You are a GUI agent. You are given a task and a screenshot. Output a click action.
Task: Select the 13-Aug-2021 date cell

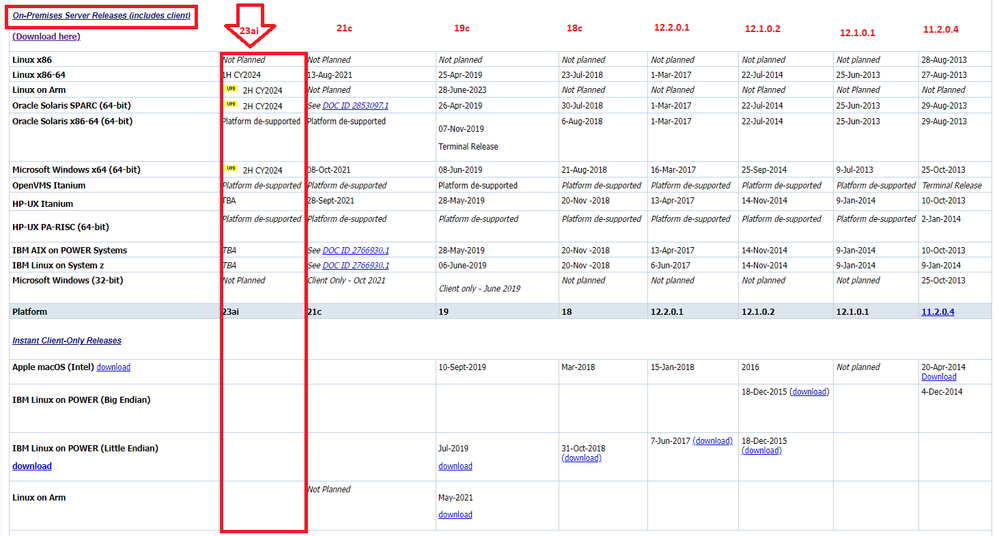[330, 75]
